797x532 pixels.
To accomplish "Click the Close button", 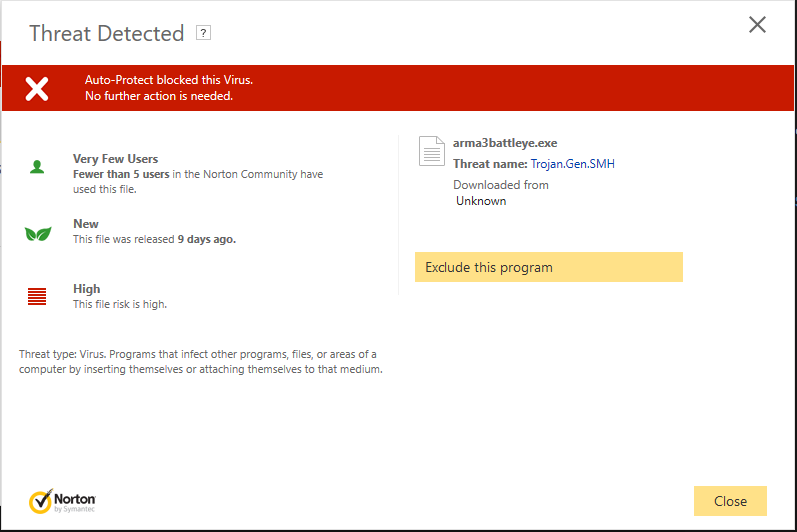I will (x=730, y=501).
